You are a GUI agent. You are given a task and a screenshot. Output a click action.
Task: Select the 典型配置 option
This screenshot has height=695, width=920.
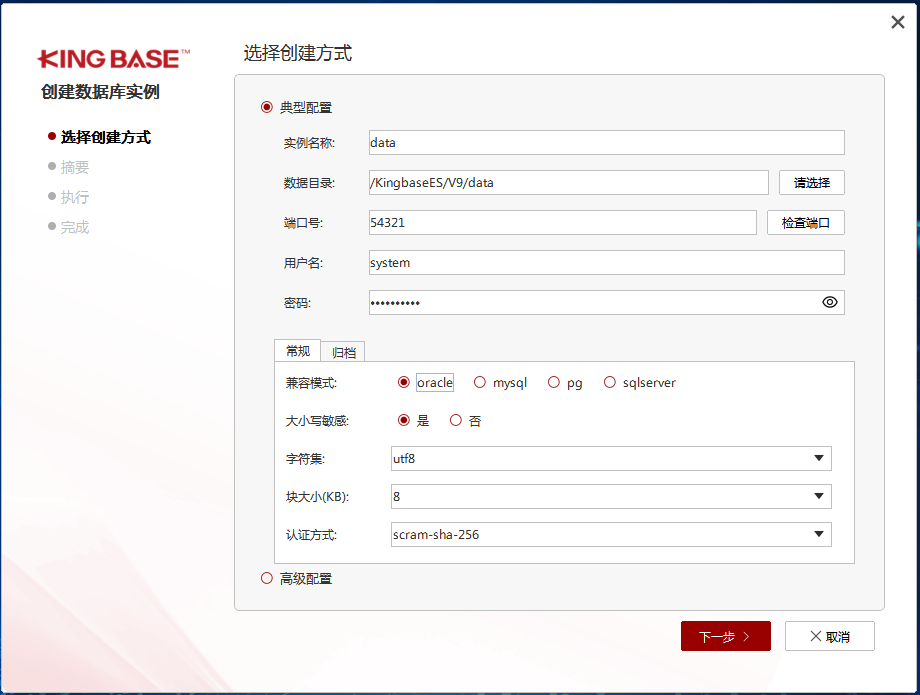266,106
